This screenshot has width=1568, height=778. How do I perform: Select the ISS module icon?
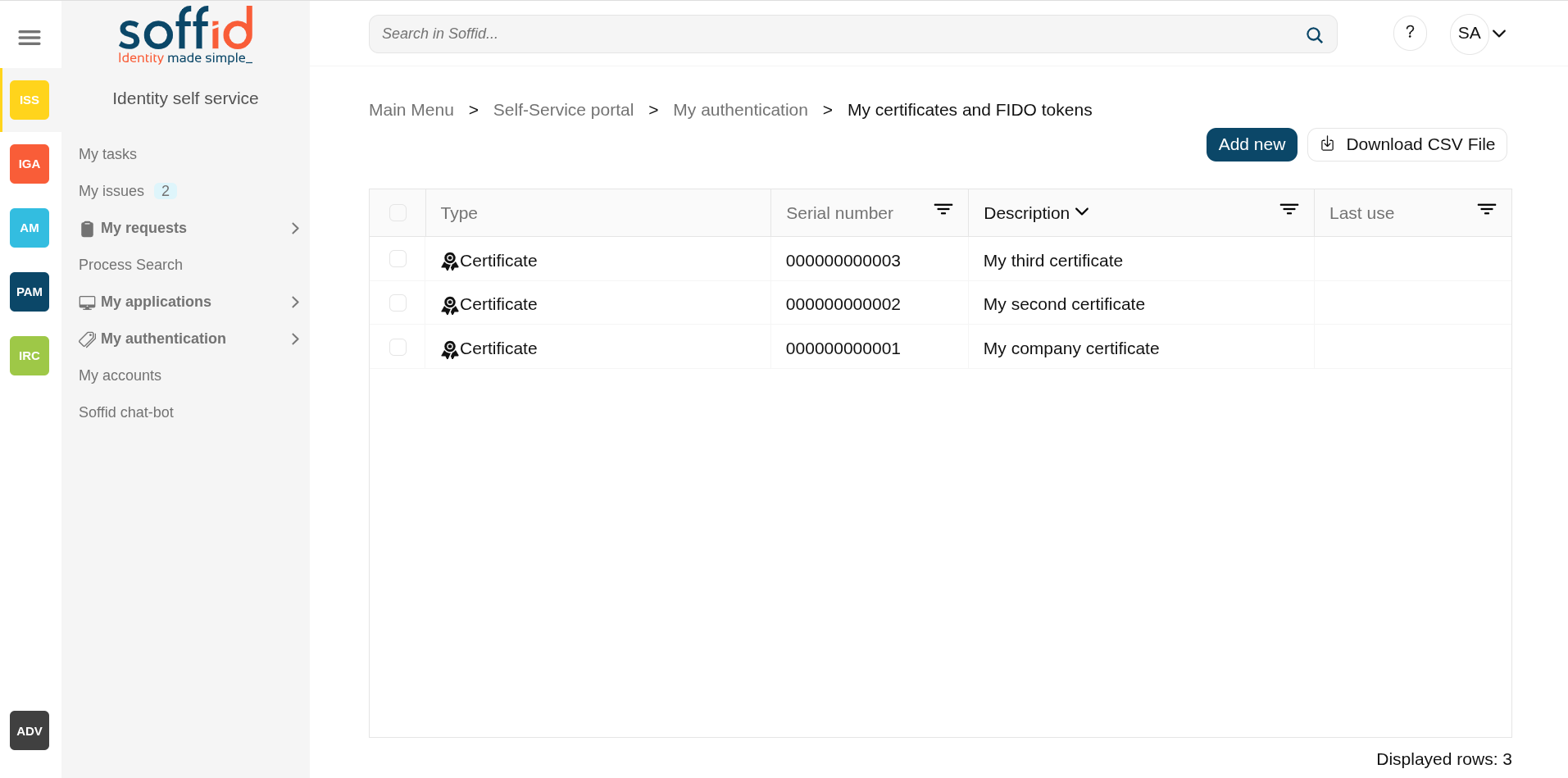pyautogui.click(x=30, y=100)
